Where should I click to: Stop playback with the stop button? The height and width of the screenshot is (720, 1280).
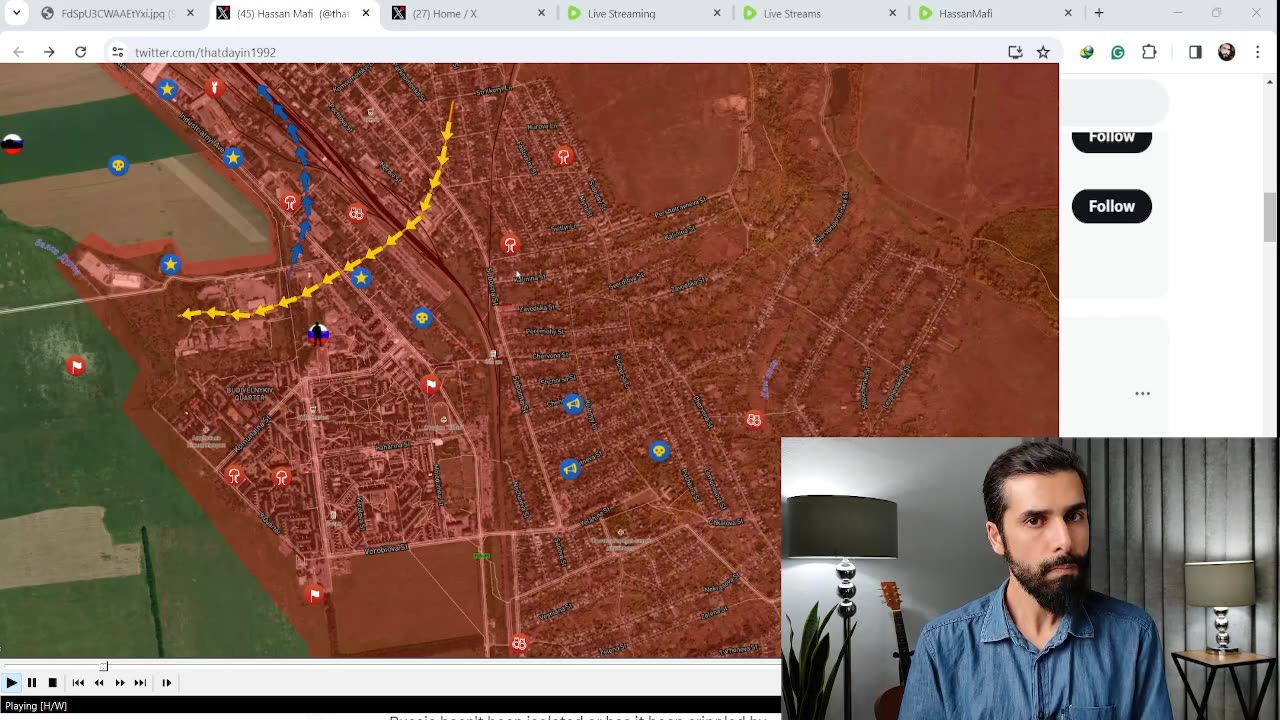[53, 683]
